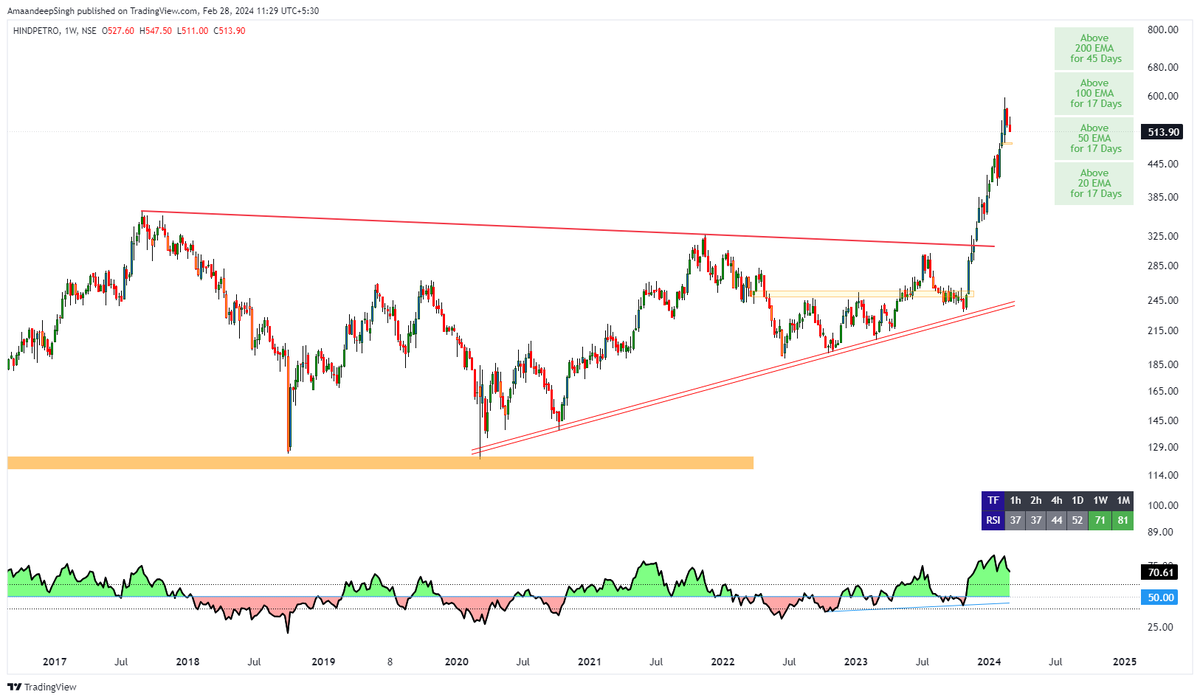Click the 680.00 price axis label
Image resolution: width=1200 pixels, height=700 pixels.
click(x=1162, y=68)
